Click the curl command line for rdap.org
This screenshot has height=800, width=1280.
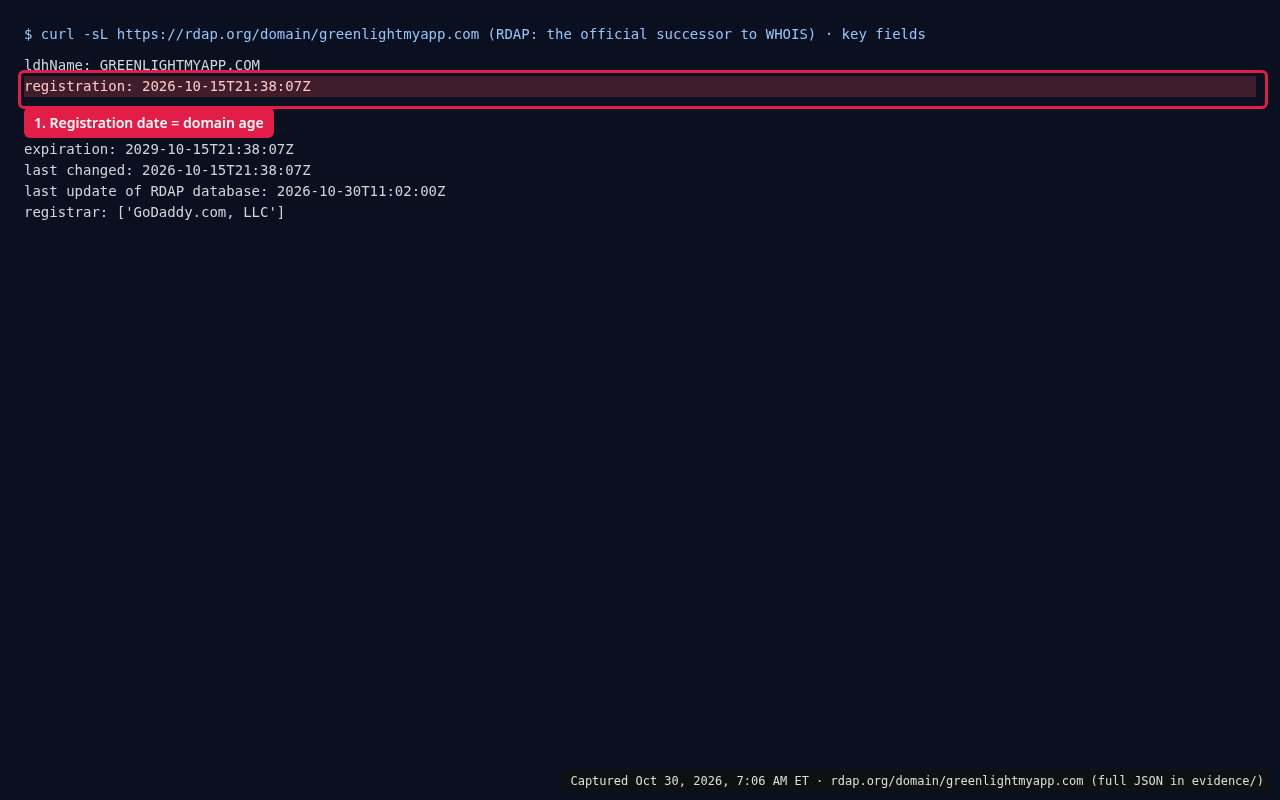click(475, 34)
